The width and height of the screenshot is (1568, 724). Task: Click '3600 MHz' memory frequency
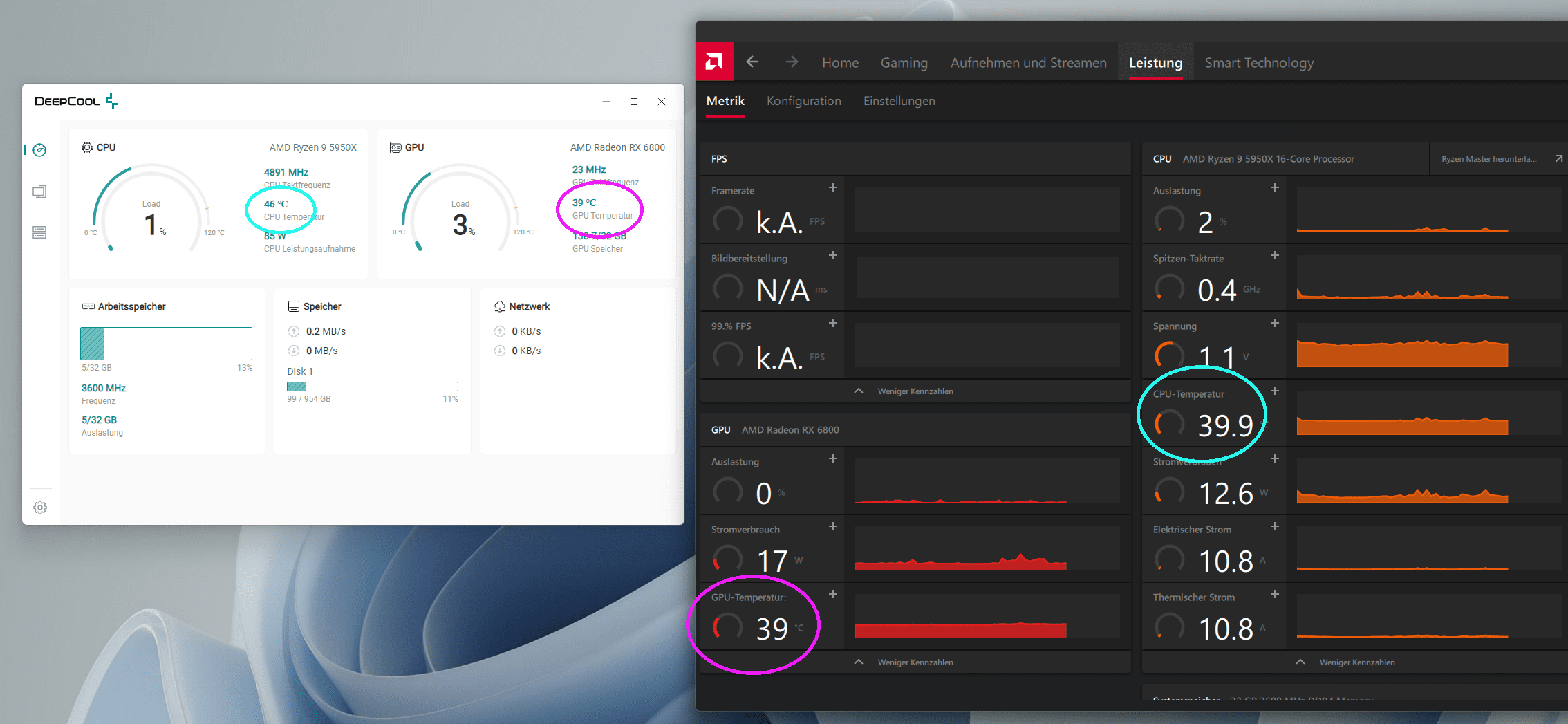pyautogui.click(x=104, y=388)
